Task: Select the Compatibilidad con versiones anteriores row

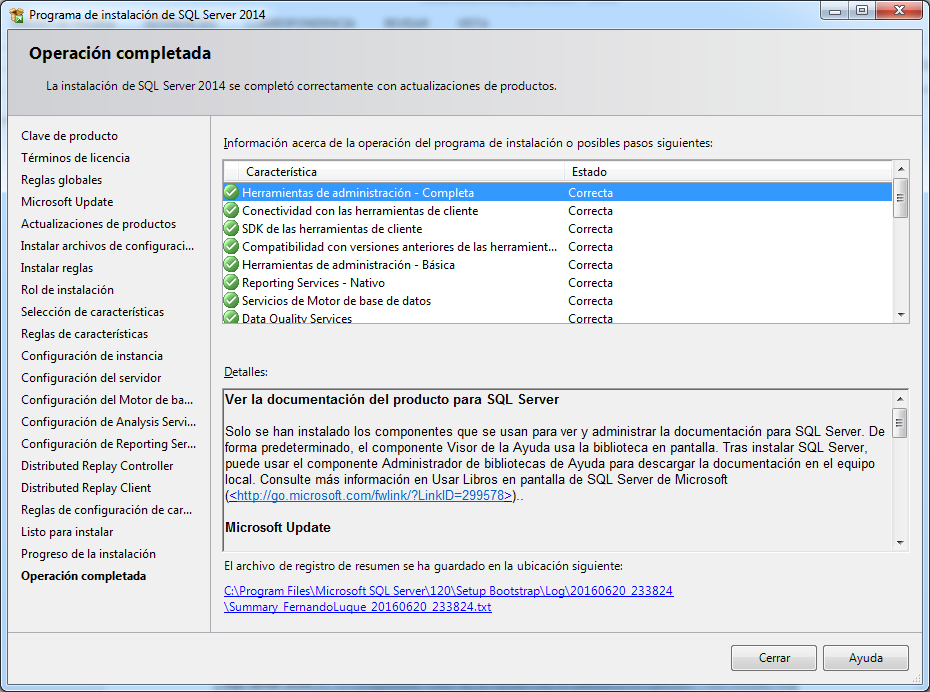Action: [x=558, y=246]
